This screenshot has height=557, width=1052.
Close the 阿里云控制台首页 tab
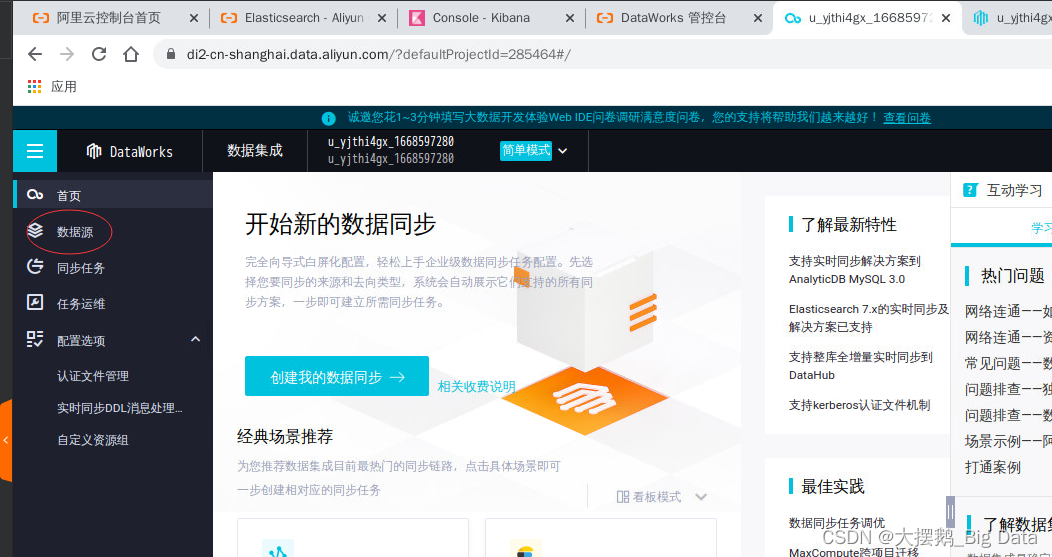pos(194,18)
